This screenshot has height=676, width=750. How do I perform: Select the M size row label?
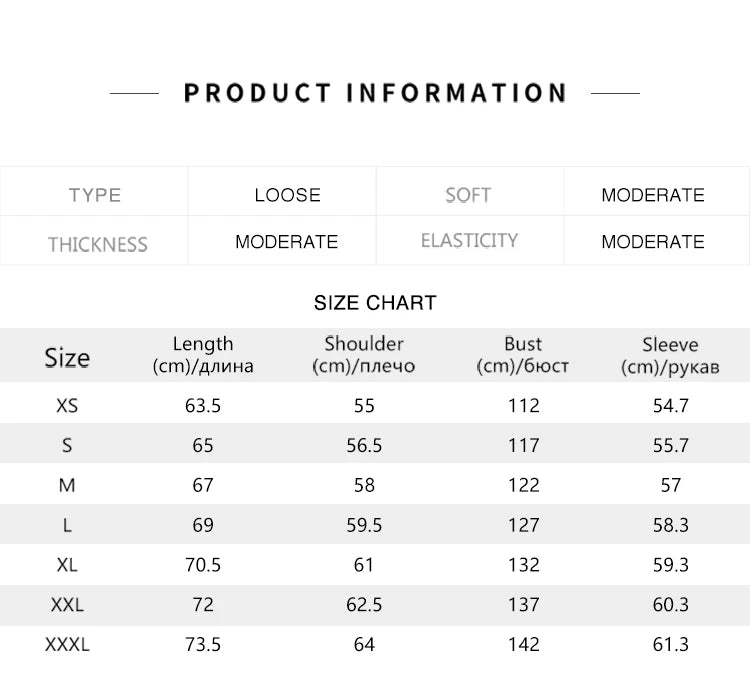[67, 485]
